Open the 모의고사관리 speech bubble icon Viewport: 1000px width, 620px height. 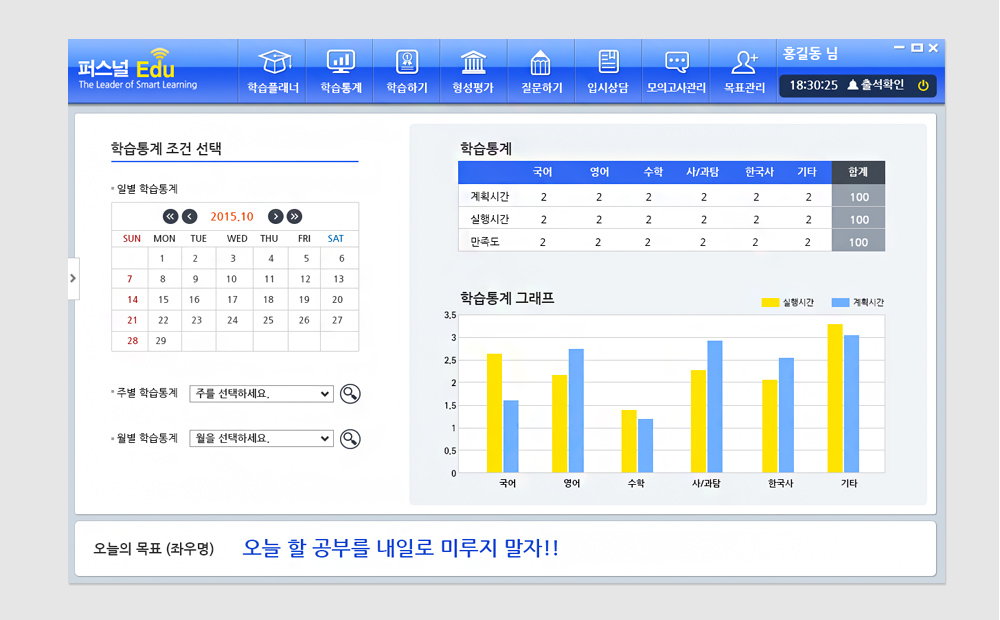(677, 62)
